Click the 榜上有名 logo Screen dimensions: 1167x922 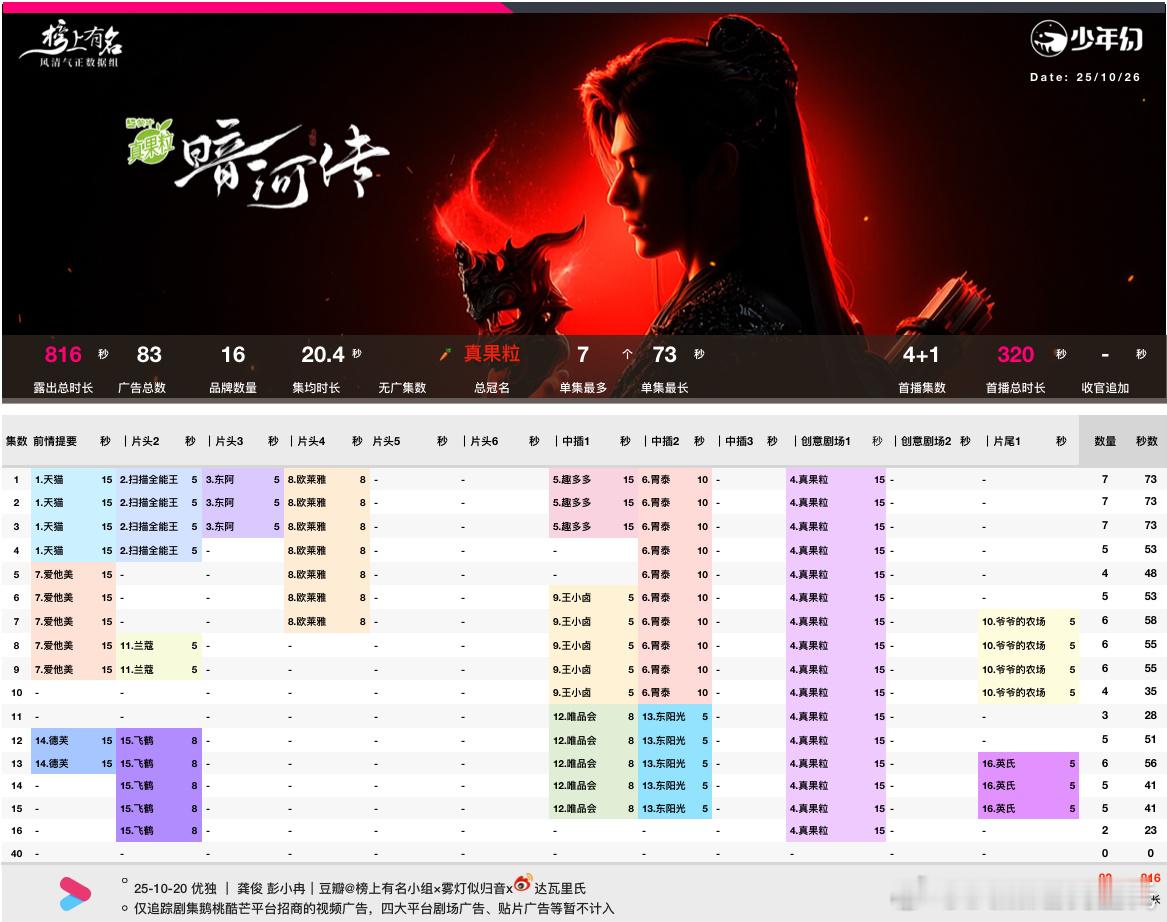[72, 45]
